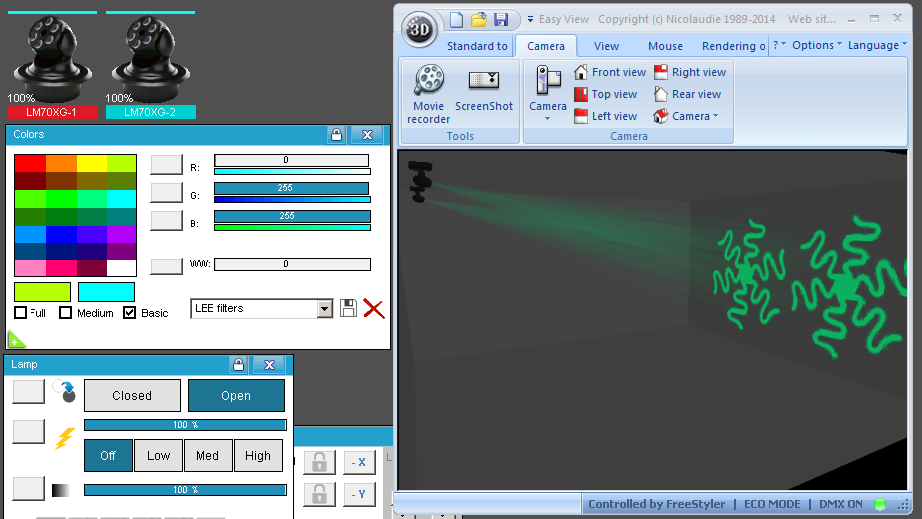Open the Options menu dropdown
922x519 pixels.
click(817, 45)
